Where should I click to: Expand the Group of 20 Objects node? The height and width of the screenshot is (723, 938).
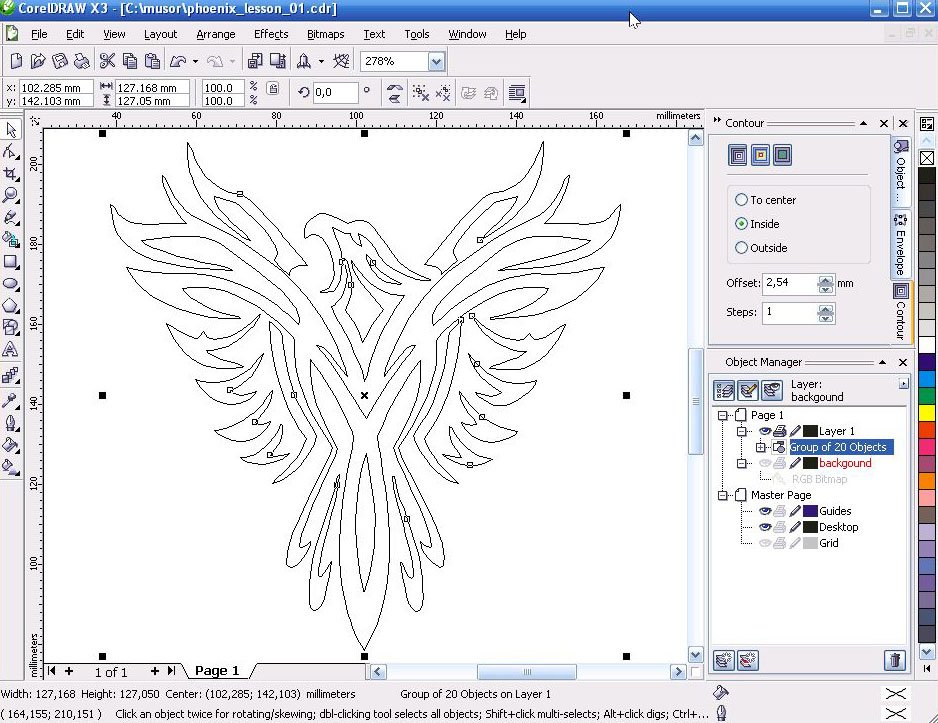(x=761, y=447)
